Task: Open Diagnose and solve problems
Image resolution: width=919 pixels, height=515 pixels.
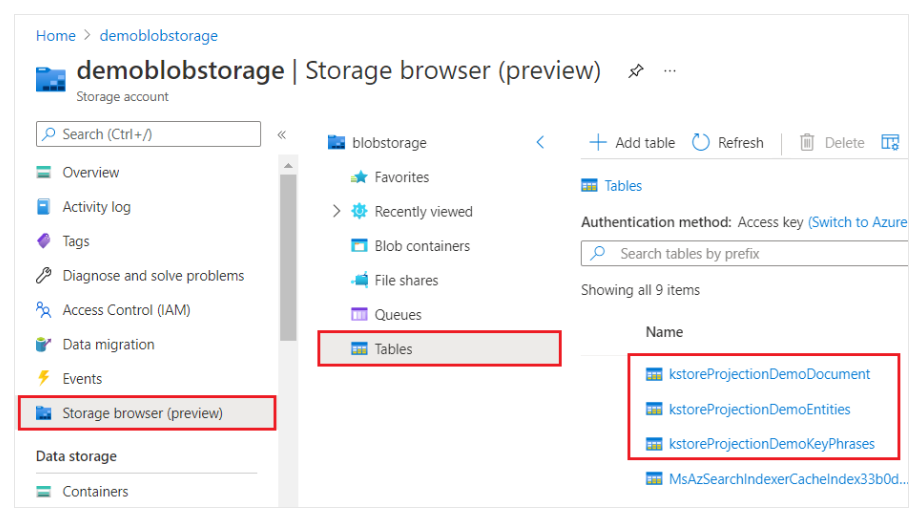Action: click(x=154, y=276)
